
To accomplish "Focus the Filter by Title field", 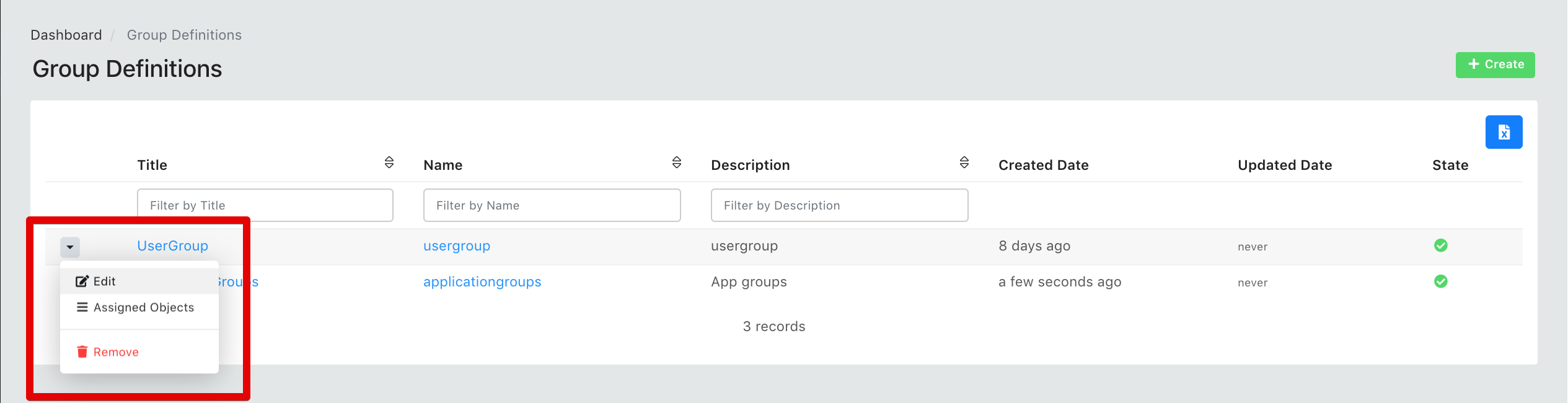I will 265,205.
